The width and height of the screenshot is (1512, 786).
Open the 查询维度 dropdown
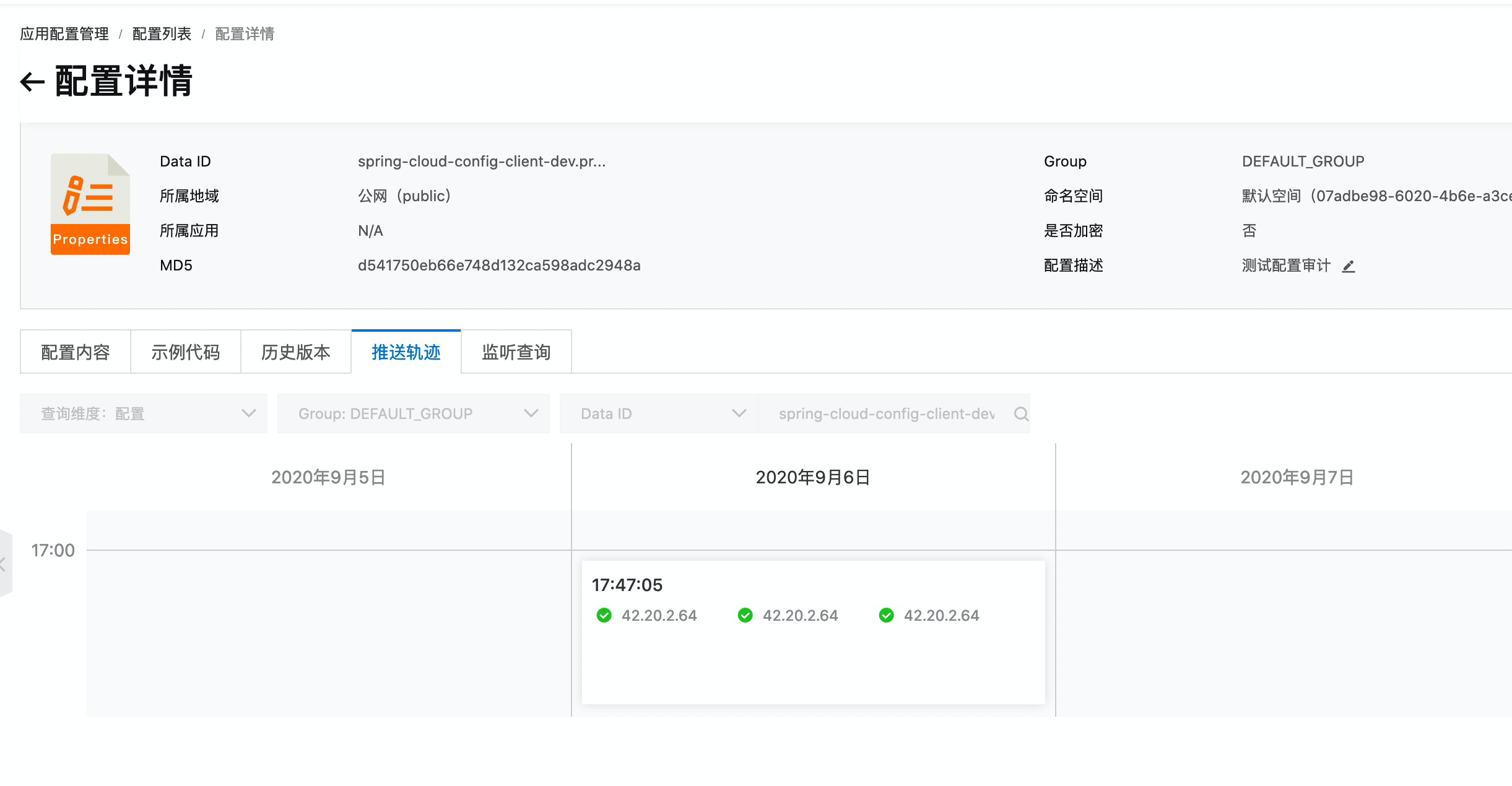coord(144,413)
